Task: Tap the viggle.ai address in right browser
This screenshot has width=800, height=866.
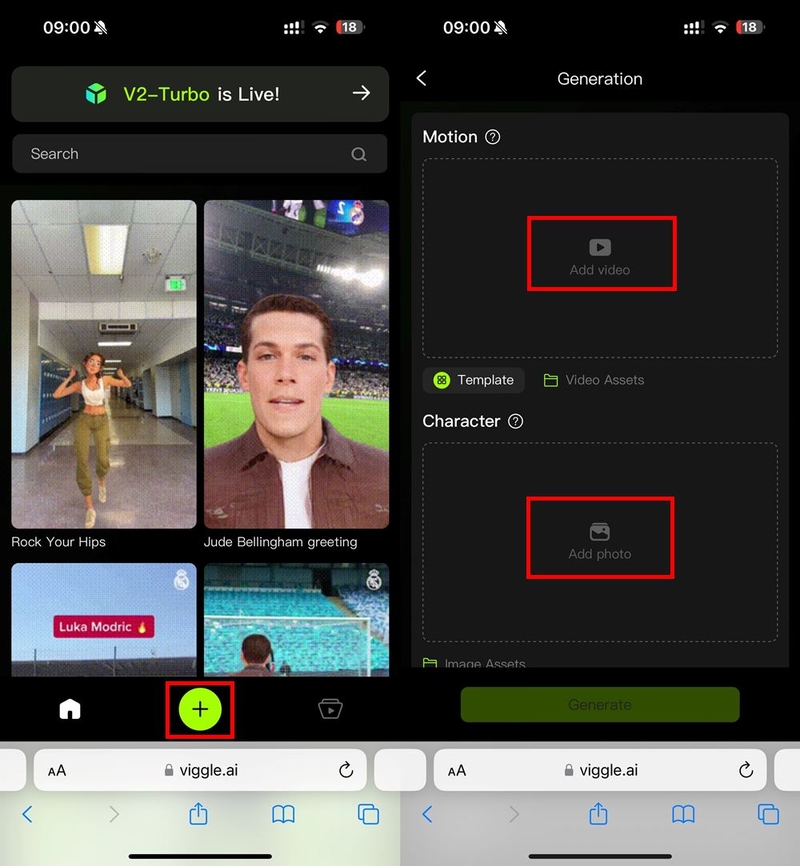Action: 601,770
